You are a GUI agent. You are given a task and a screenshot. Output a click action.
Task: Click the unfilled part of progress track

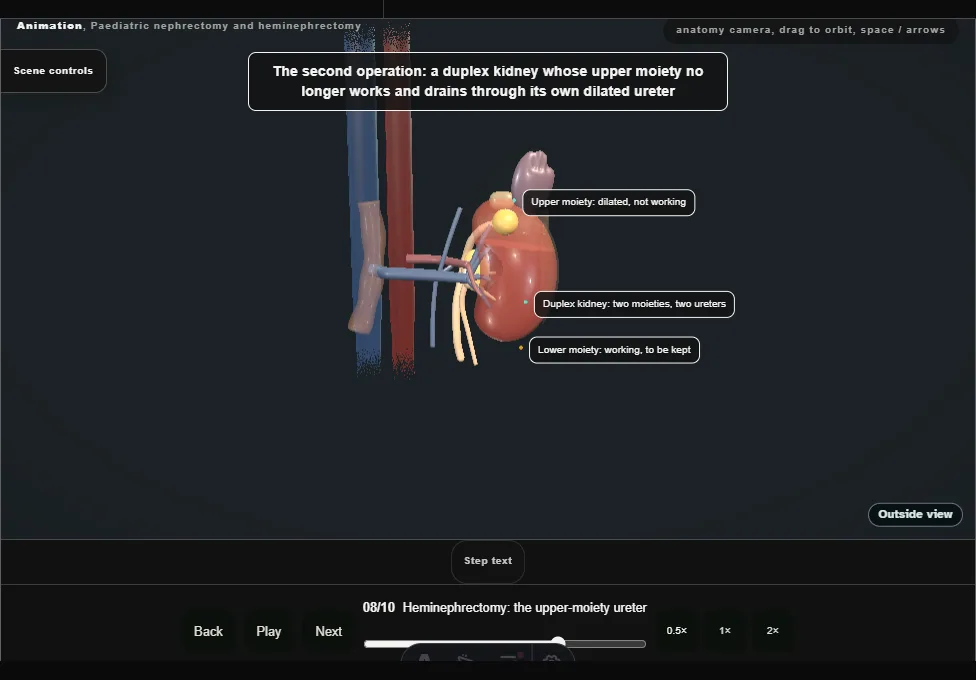(x=605, y=644)
